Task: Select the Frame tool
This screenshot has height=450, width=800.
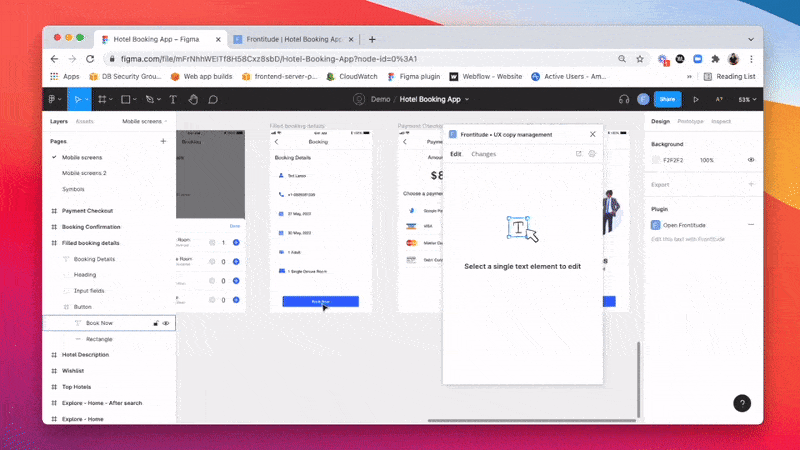Action: [102, 99]
